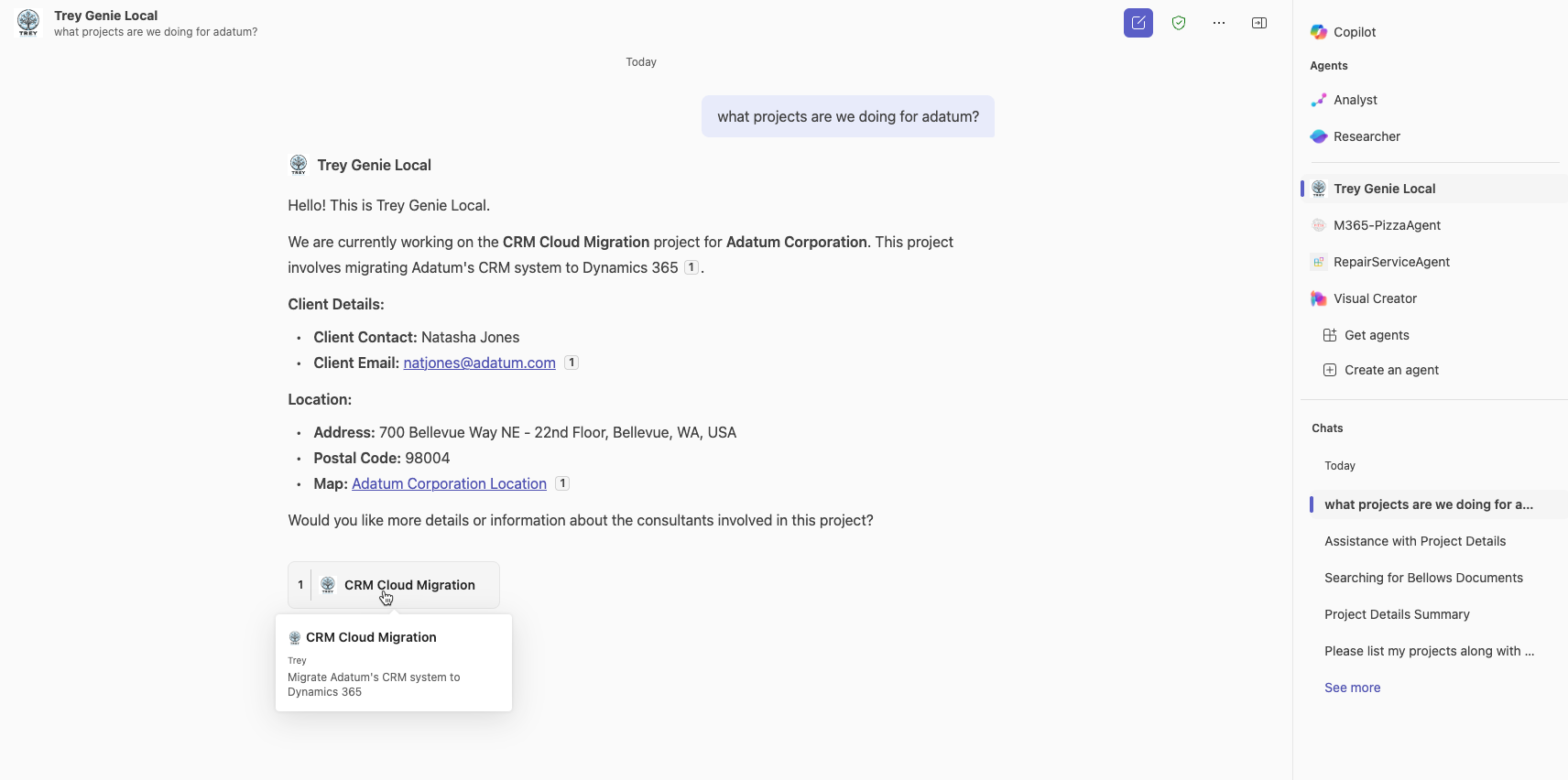The image size is (1568, 780).
Task: Open the more options ellipsis menu
Action: tap(1219, 23)
